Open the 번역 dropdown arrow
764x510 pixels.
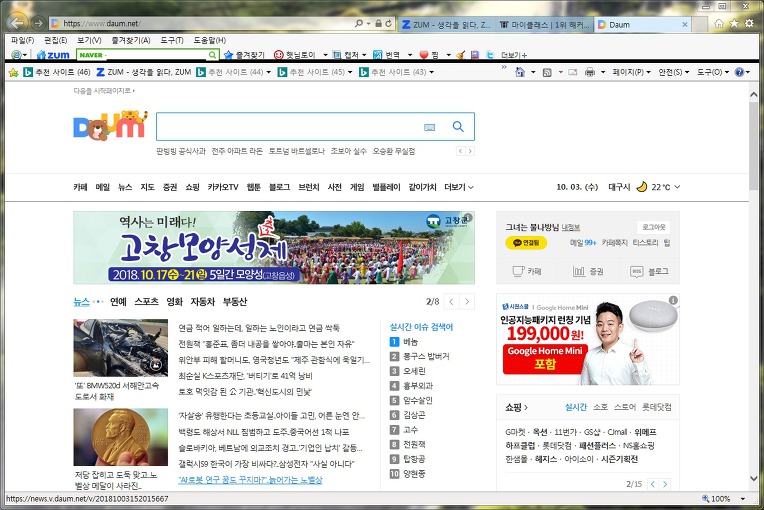[410, 55]
